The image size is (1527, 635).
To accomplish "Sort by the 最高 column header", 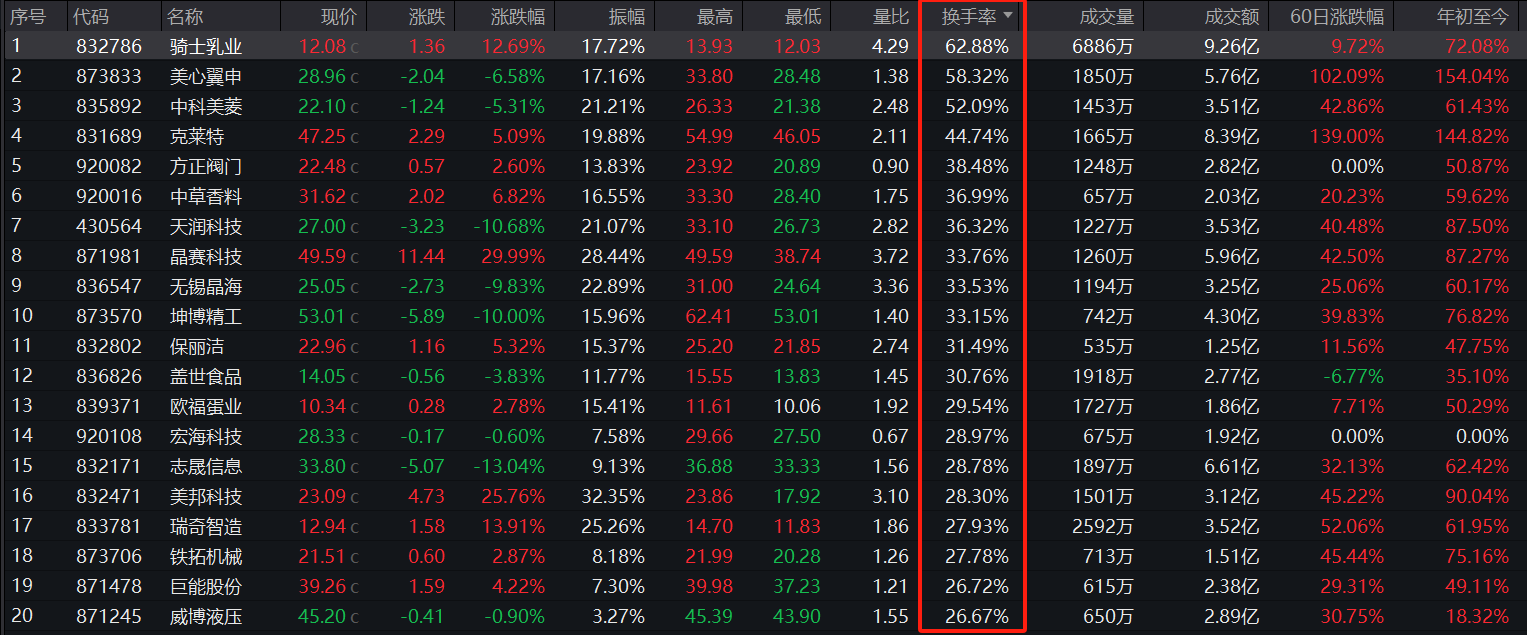I will [x=714, y=16].
